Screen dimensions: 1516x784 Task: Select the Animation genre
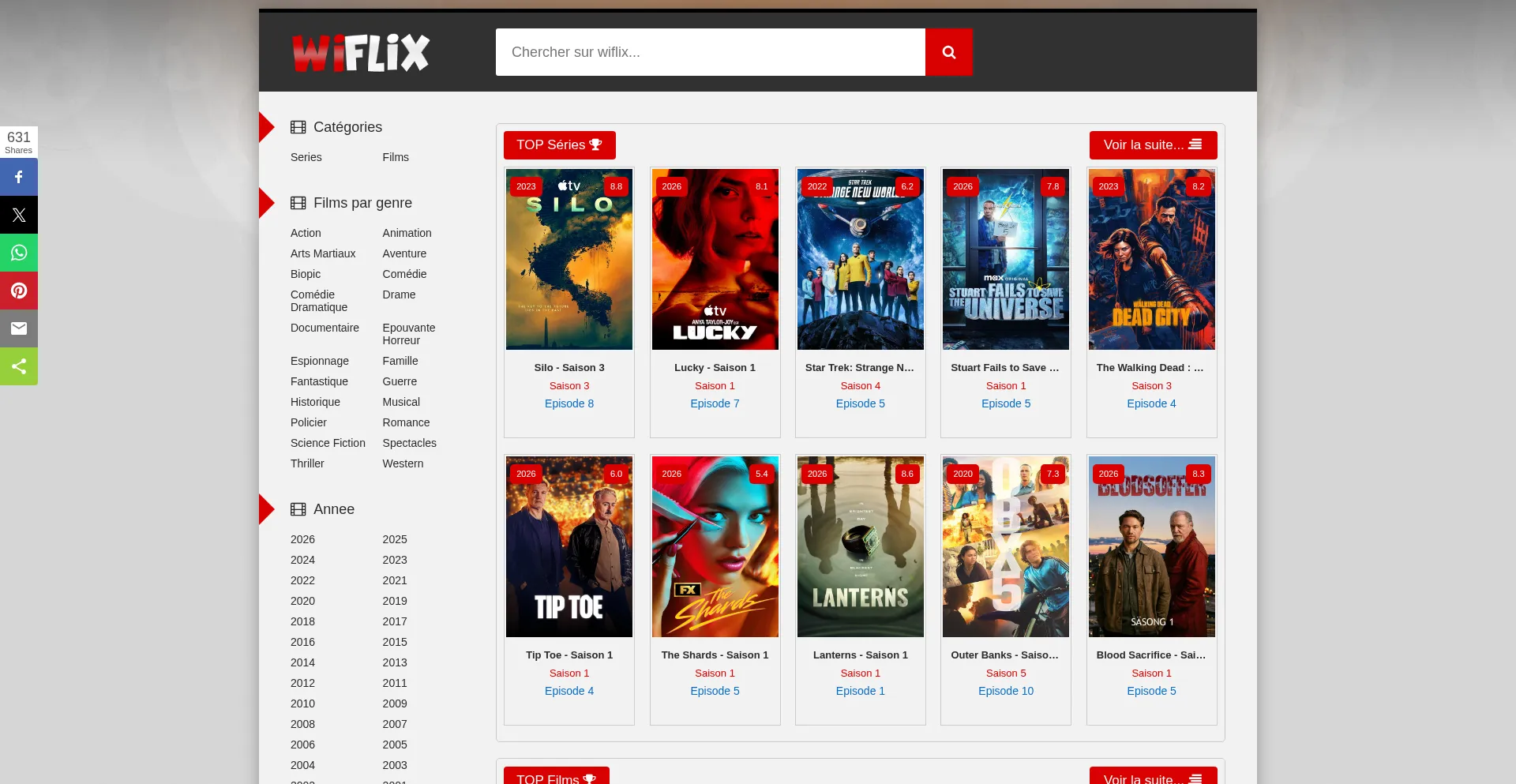pyautogui.click(x=407, y=233)
